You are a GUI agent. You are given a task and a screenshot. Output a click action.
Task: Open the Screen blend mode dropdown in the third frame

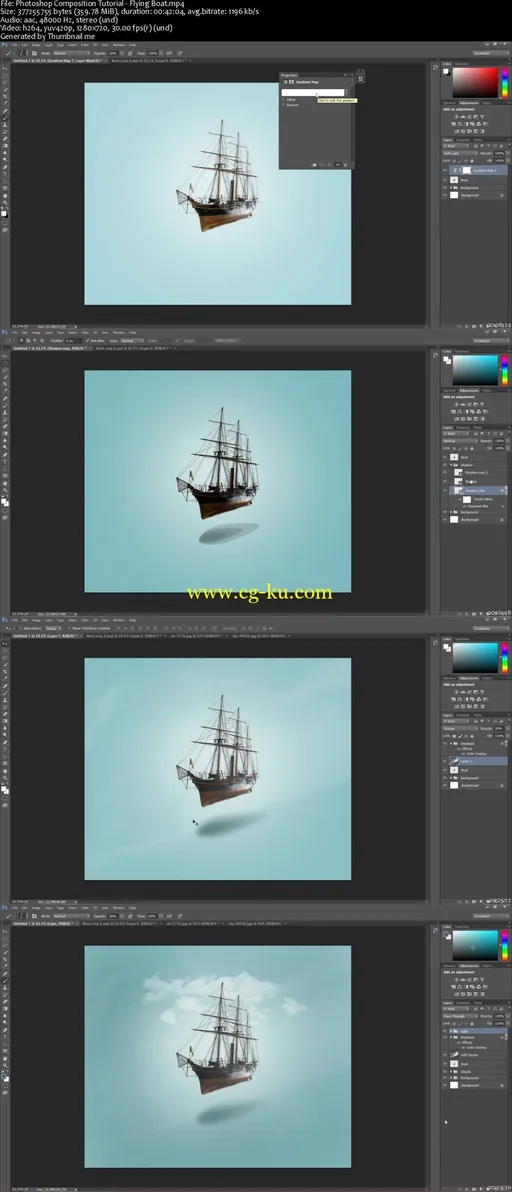point(460,729)
